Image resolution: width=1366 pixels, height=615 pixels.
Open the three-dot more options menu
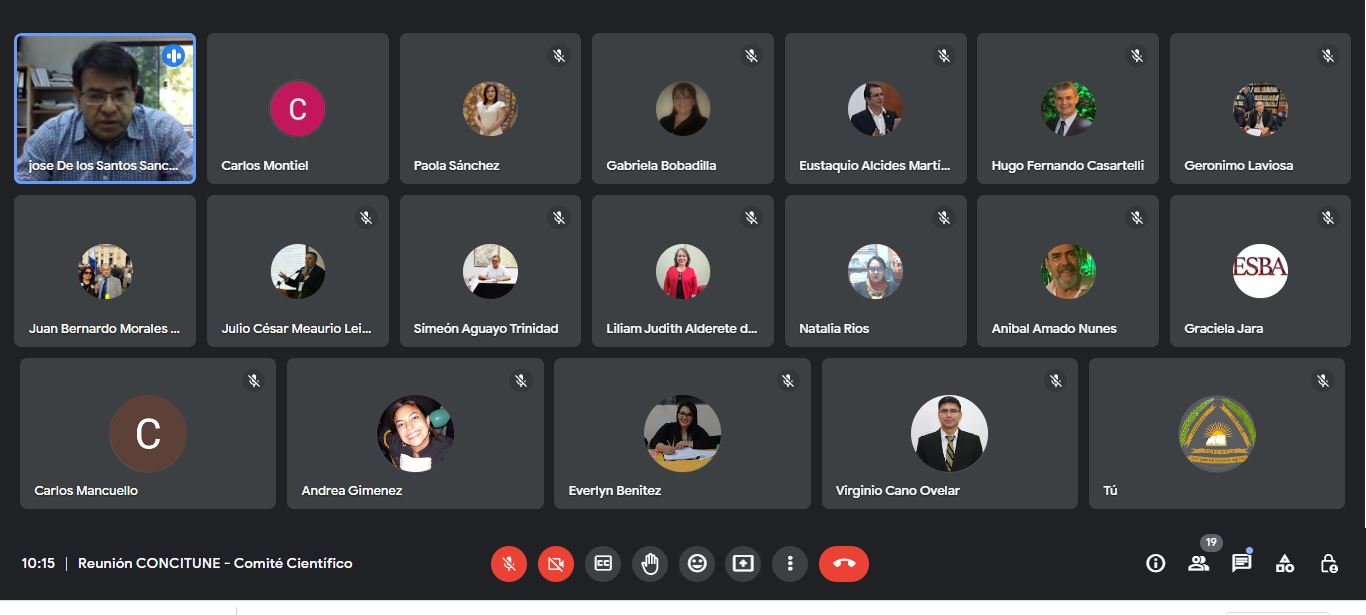tap(790, 563)
